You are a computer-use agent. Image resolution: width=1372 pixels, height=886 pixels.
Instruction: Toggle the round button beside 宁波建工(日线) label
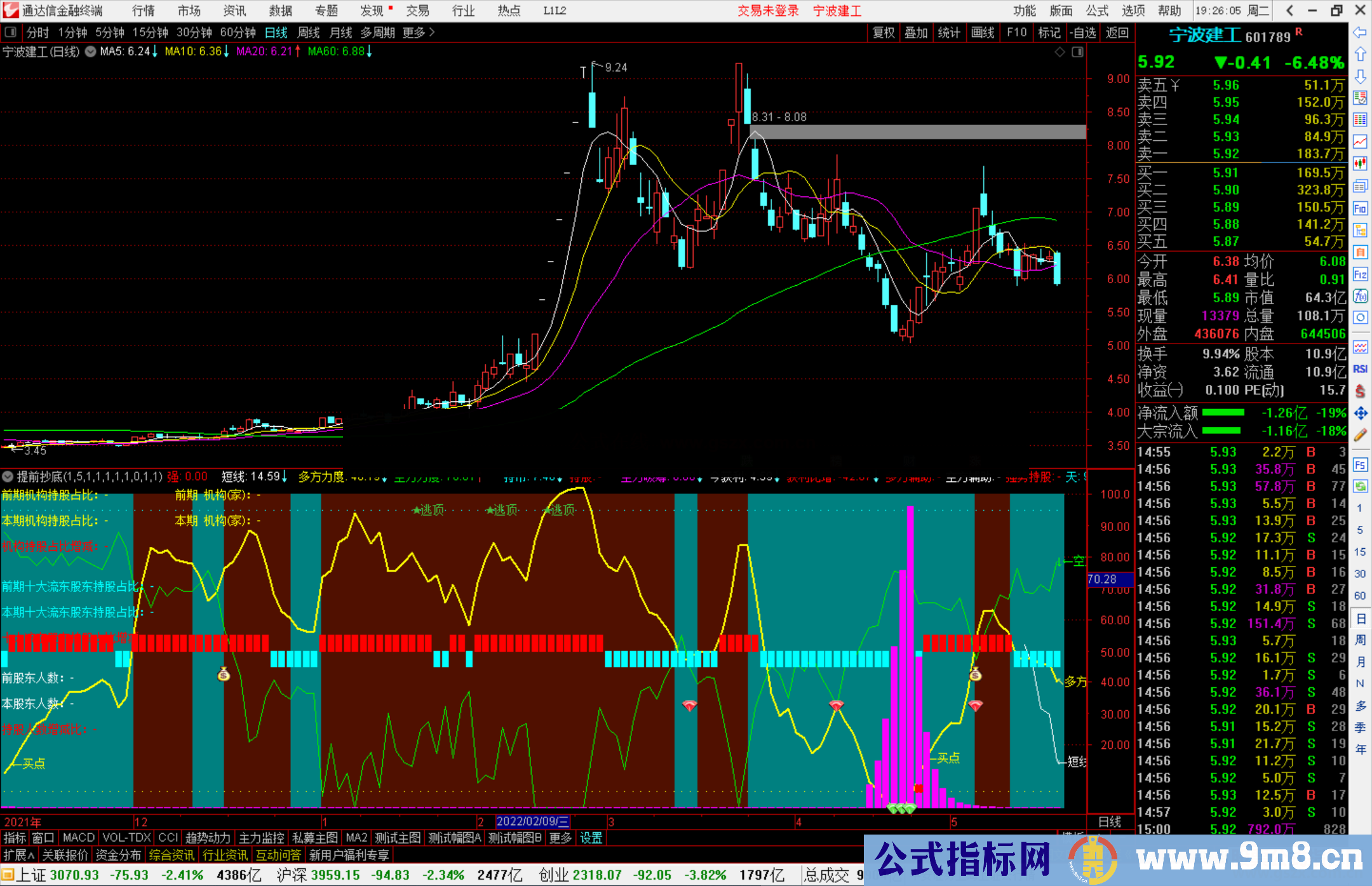tap(91, 52)
